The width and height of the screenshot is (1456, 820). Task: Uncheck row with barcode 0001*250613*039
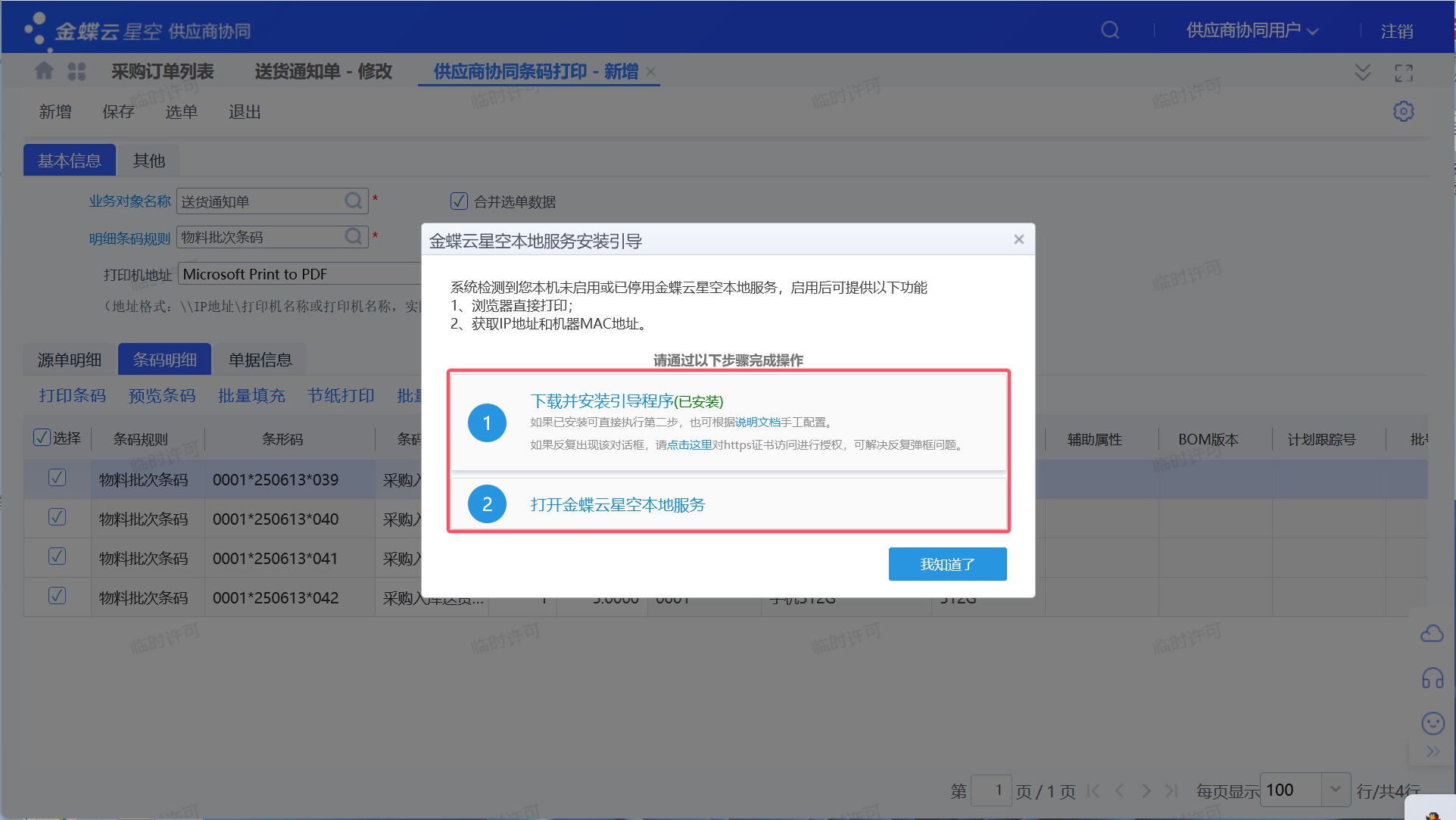tap(57, 478)
